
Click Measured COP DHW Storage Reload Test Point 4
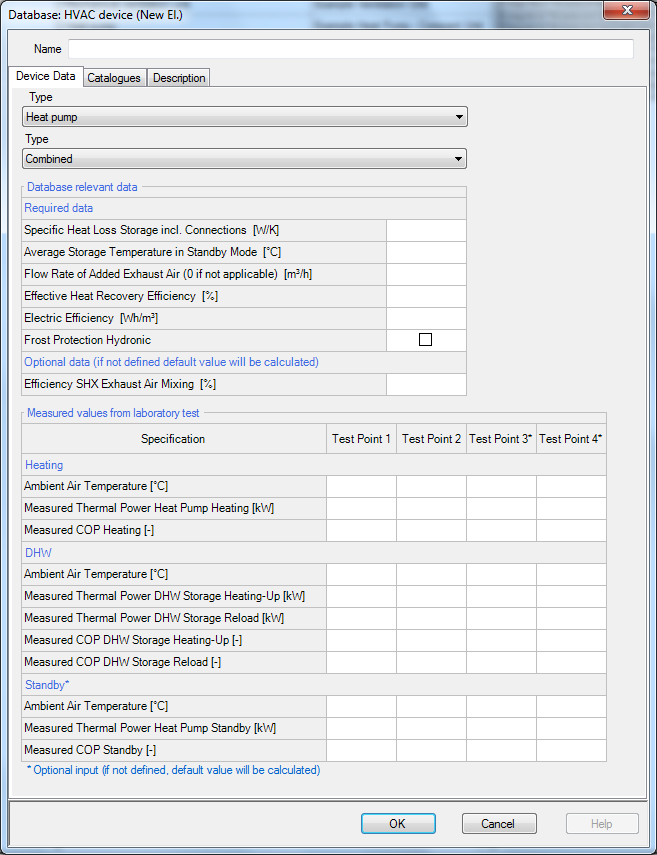(571, 662)
